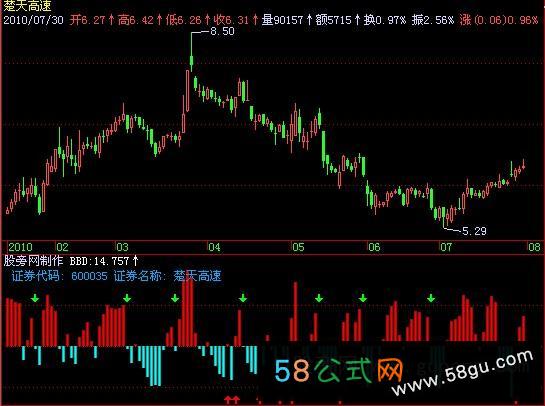Click the pair of red up-arrows at the bottom
545x406 pixels.
pos(232,400)
